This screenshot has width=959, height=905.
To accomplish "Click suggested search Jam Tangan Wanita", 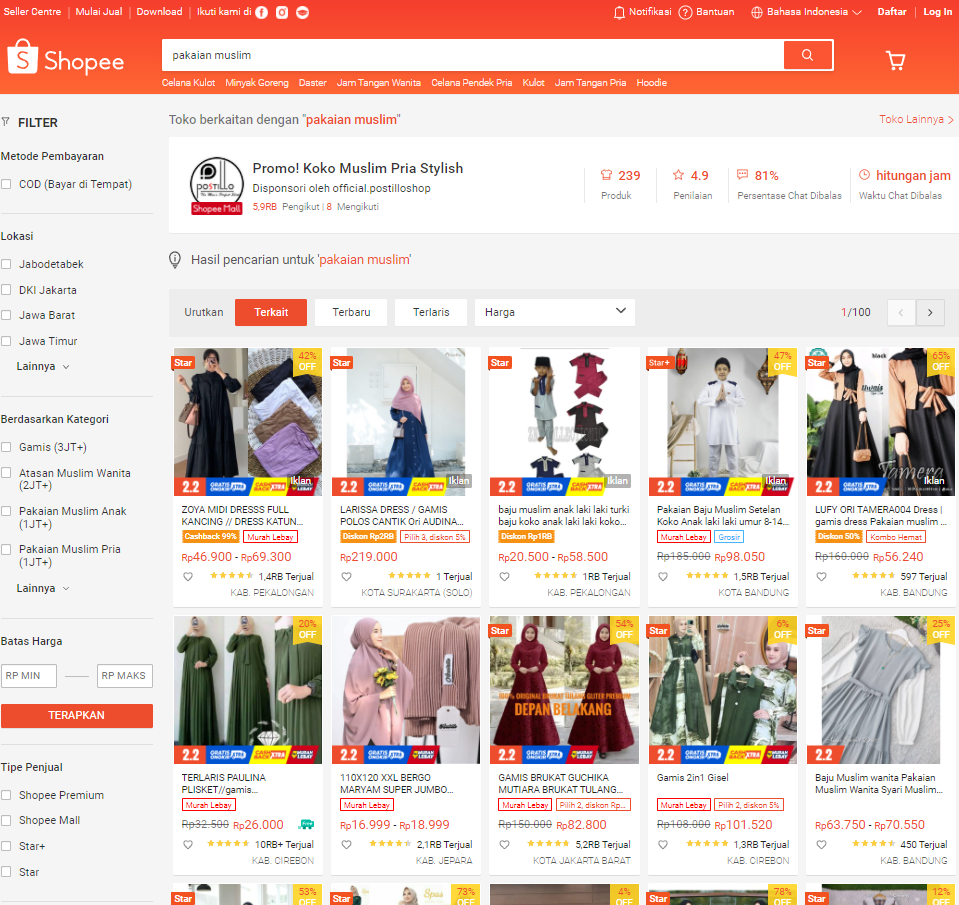I will click(379, 83).
